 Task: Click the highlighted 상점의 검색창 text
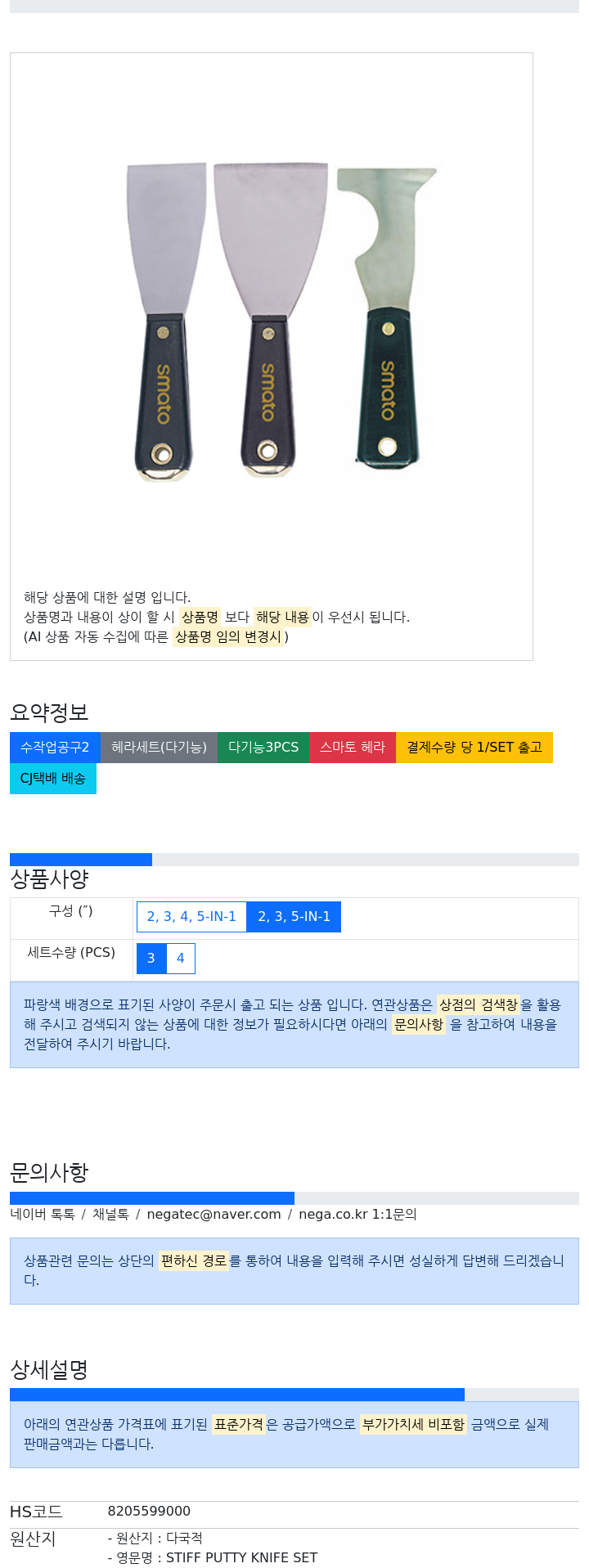(x=479, y=1005)
